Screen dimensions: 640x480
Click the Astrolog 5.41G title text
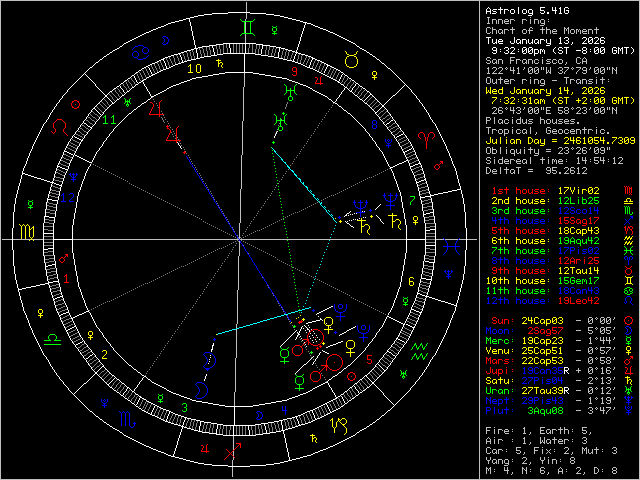[526, 10]
